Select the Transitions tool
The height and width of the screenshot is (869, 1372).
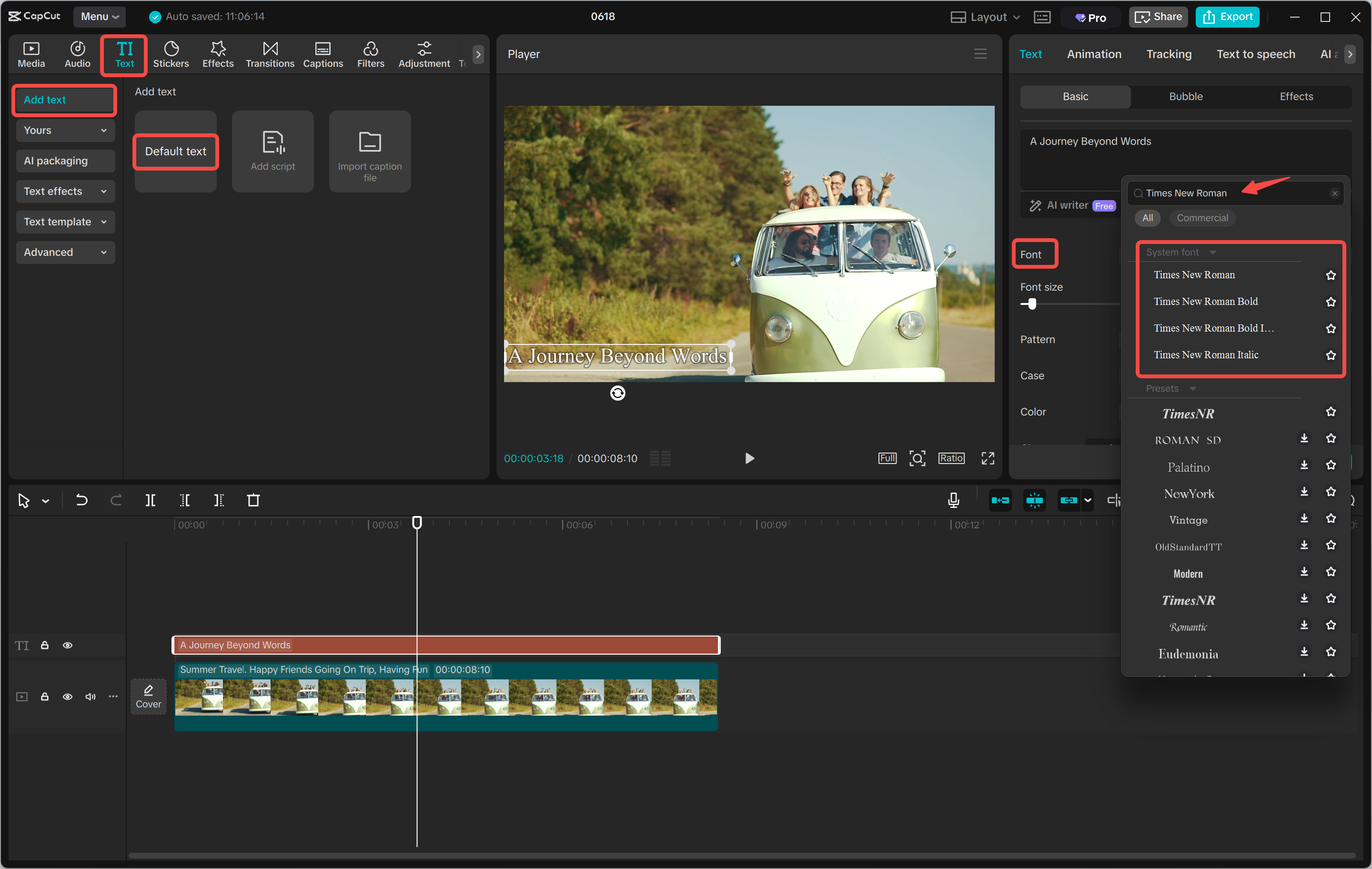point(270,54)
